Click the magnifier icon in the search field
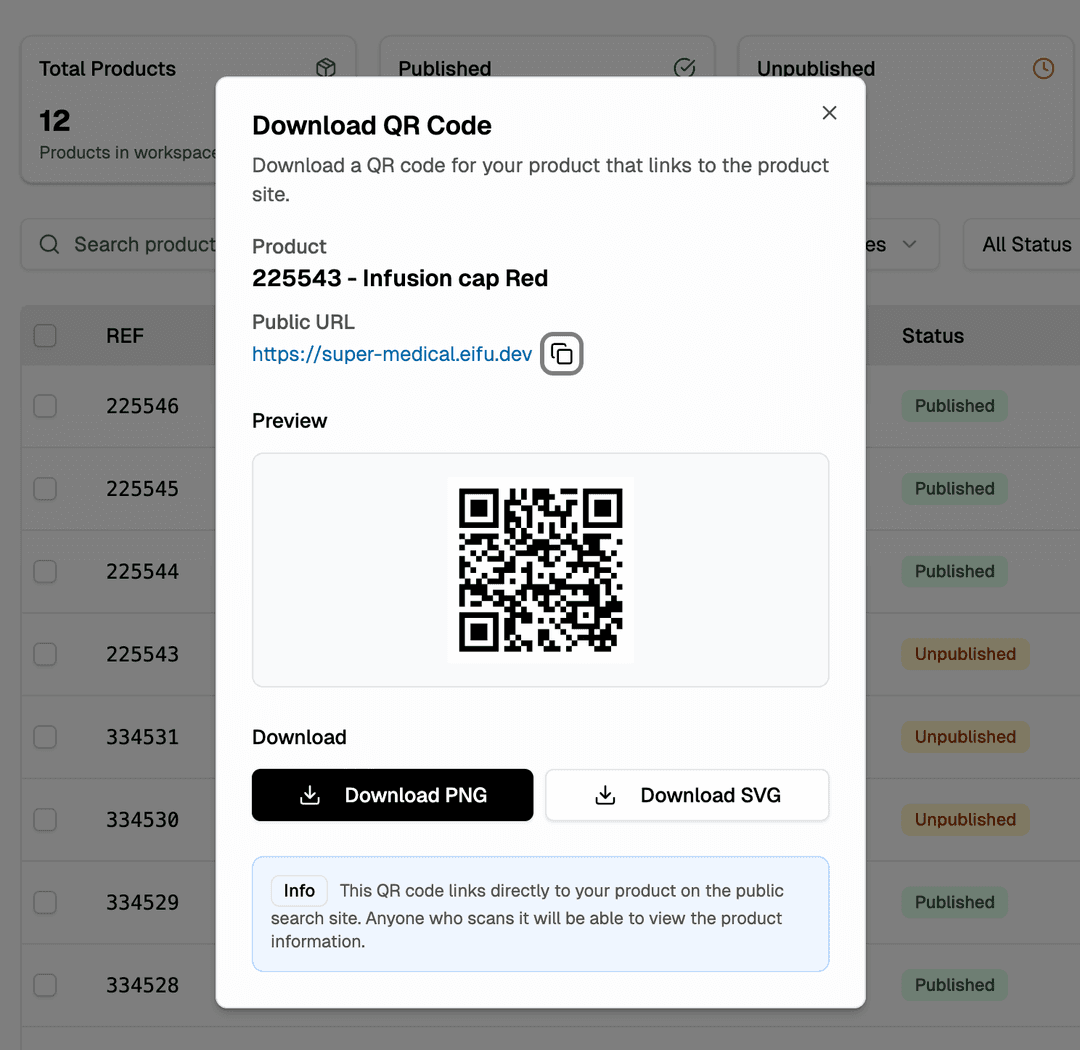This screenshot has height=1050, width=1080. point(48,244)
